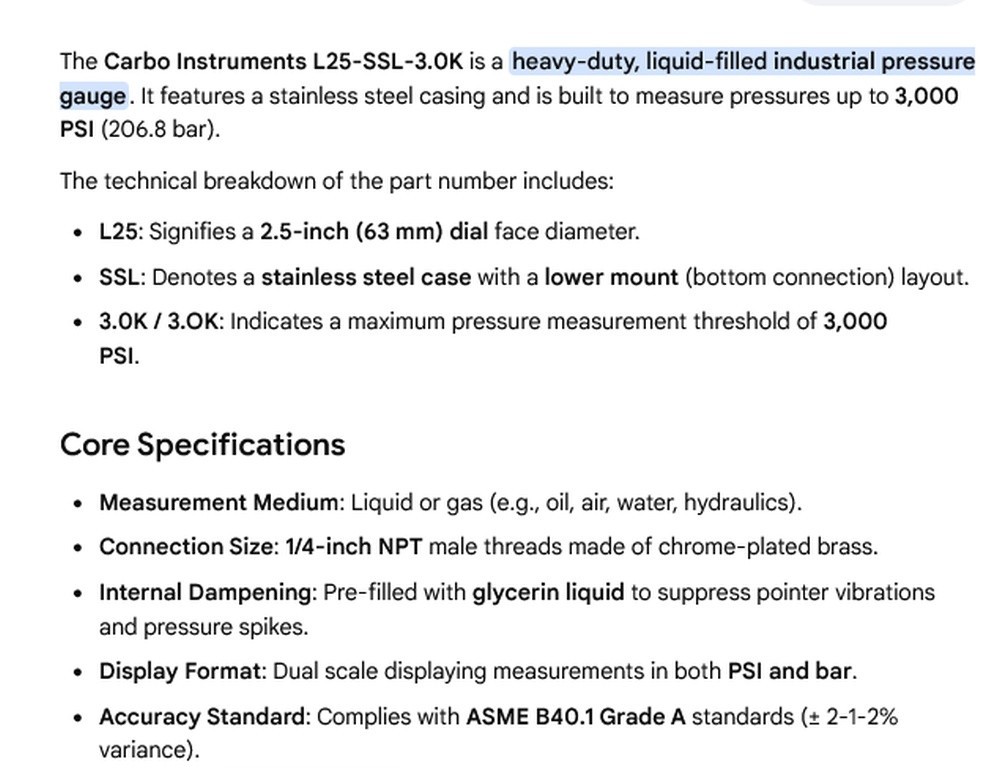Screen dimensions: 1000x784
Task: Click the bold "ASME B40.1 Grade A" text
Action: coord(576,716)
